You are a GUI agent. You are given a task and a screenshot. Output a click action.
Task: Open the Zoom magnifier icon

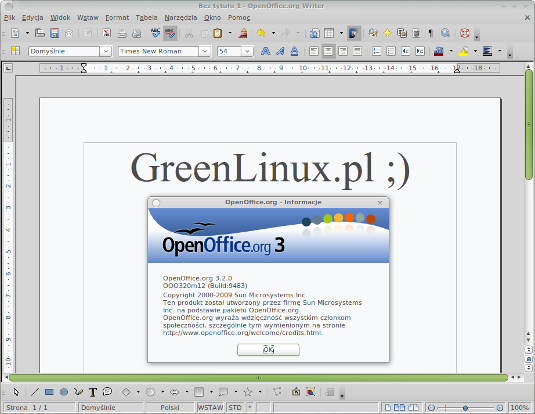point(445,33)
